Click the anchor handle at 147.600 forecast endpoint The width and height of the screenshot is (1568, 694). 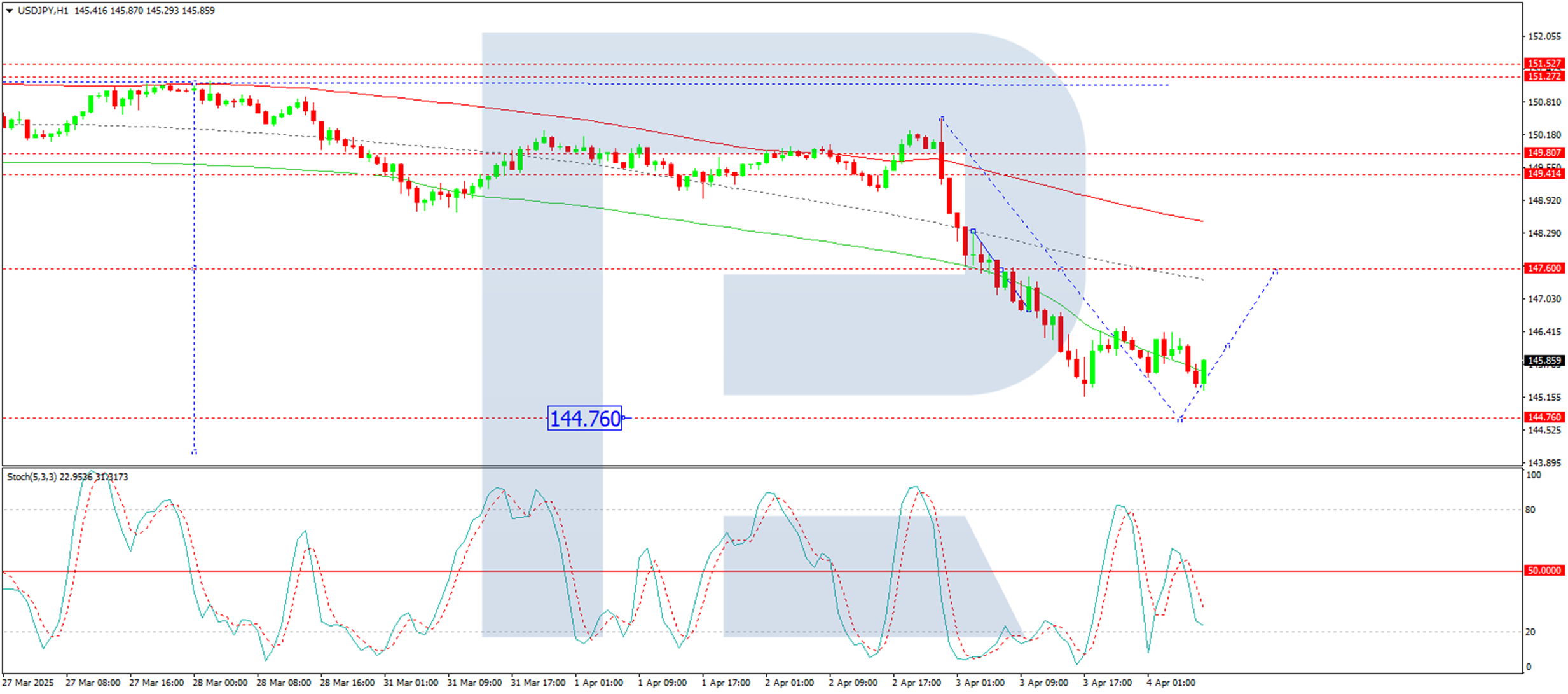click(x=1276, y=272)
